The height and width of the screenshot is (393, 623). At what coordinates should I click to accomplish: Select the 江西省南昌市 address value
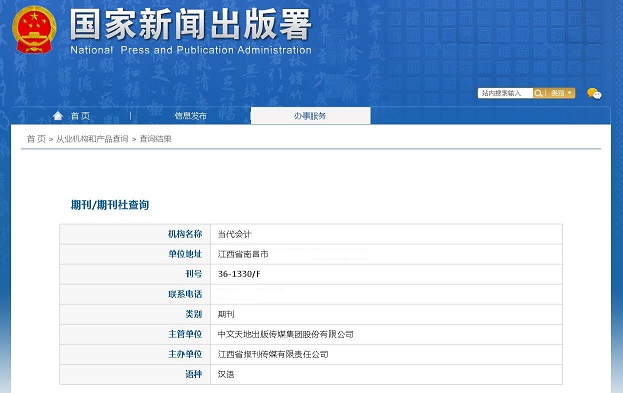(243, 254)
